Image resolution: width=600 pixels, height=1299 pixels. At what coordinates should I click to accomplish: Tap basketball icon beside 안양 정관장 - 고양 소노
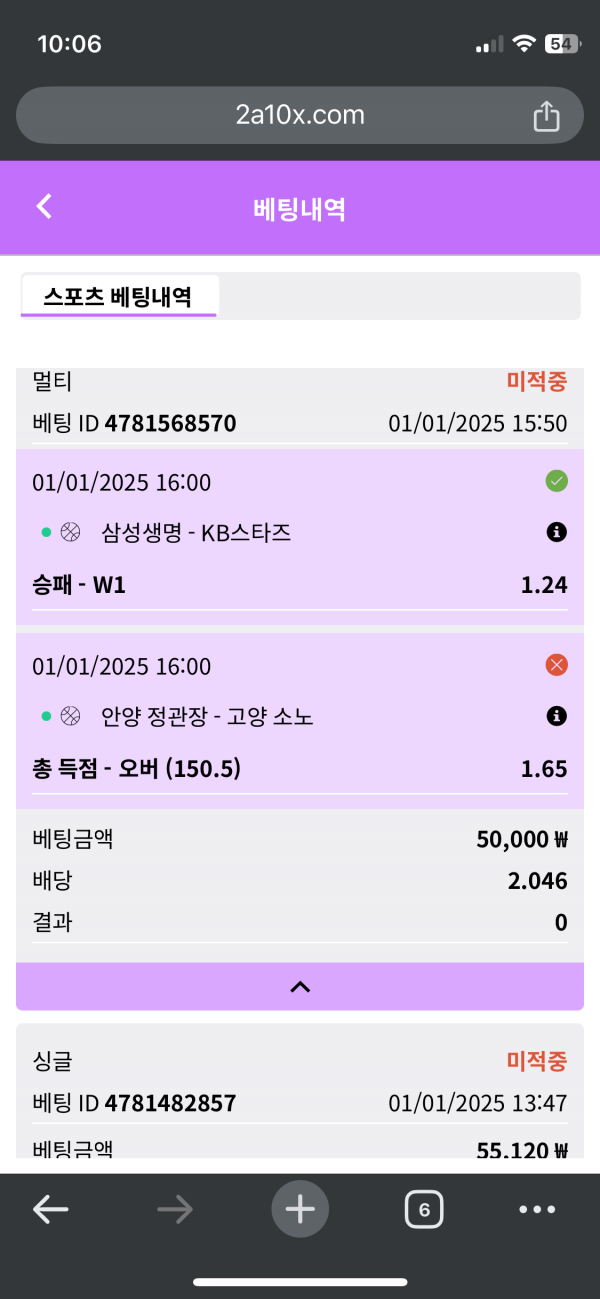(x=70, y=716)
